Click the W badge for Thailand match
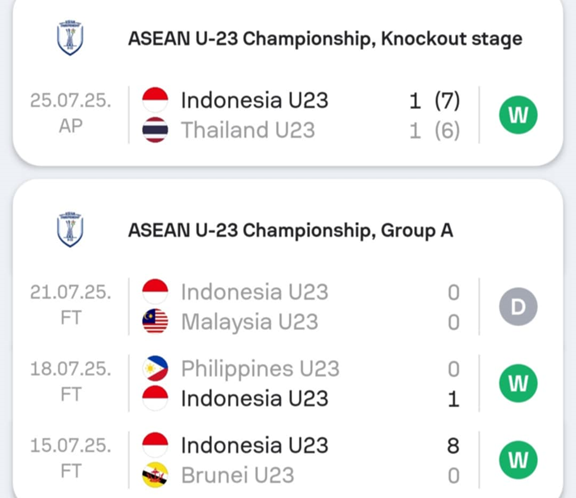The height and width of the screenshot is (498, 576). tap(518, 115)
